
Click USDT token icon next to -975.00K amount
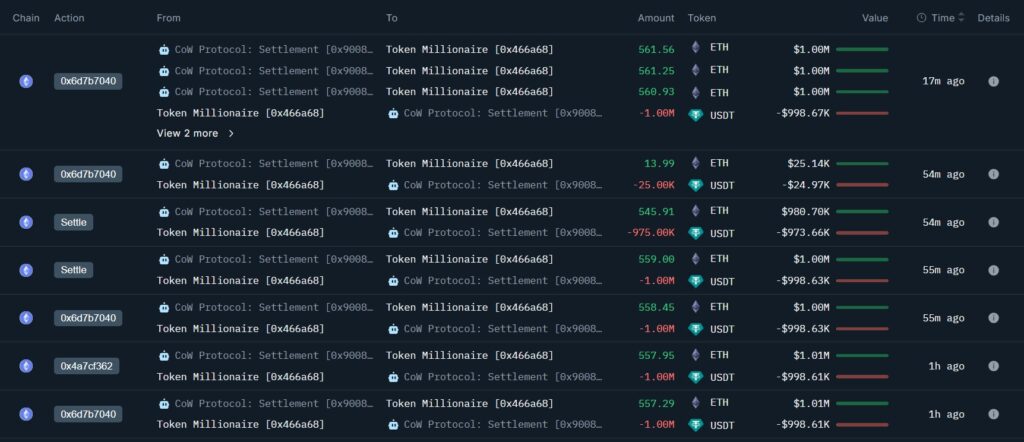[696, 234]
